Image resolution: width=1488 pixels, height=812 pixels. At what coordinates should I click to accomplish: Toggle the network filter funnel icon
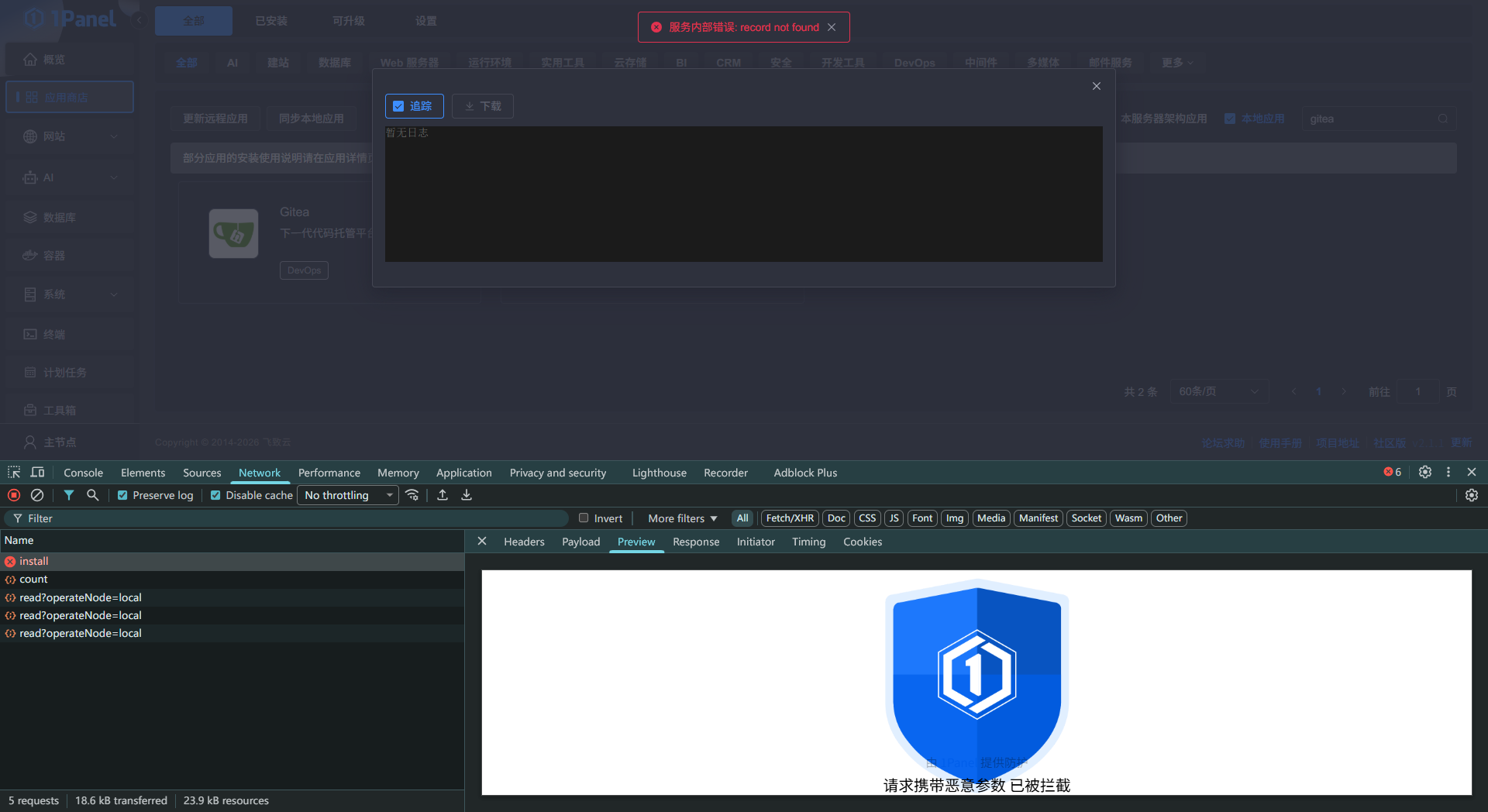[x=69, y=495]
